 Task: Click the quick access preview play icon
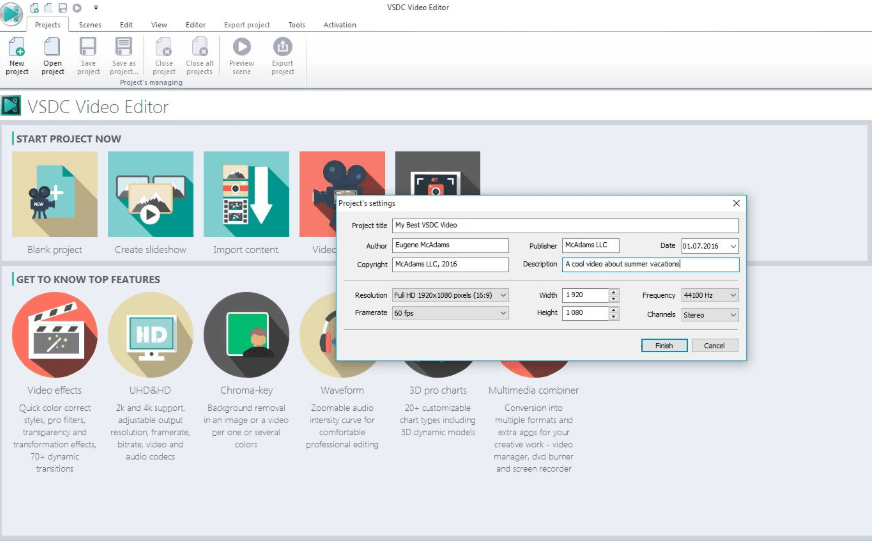tap(77, 8)
